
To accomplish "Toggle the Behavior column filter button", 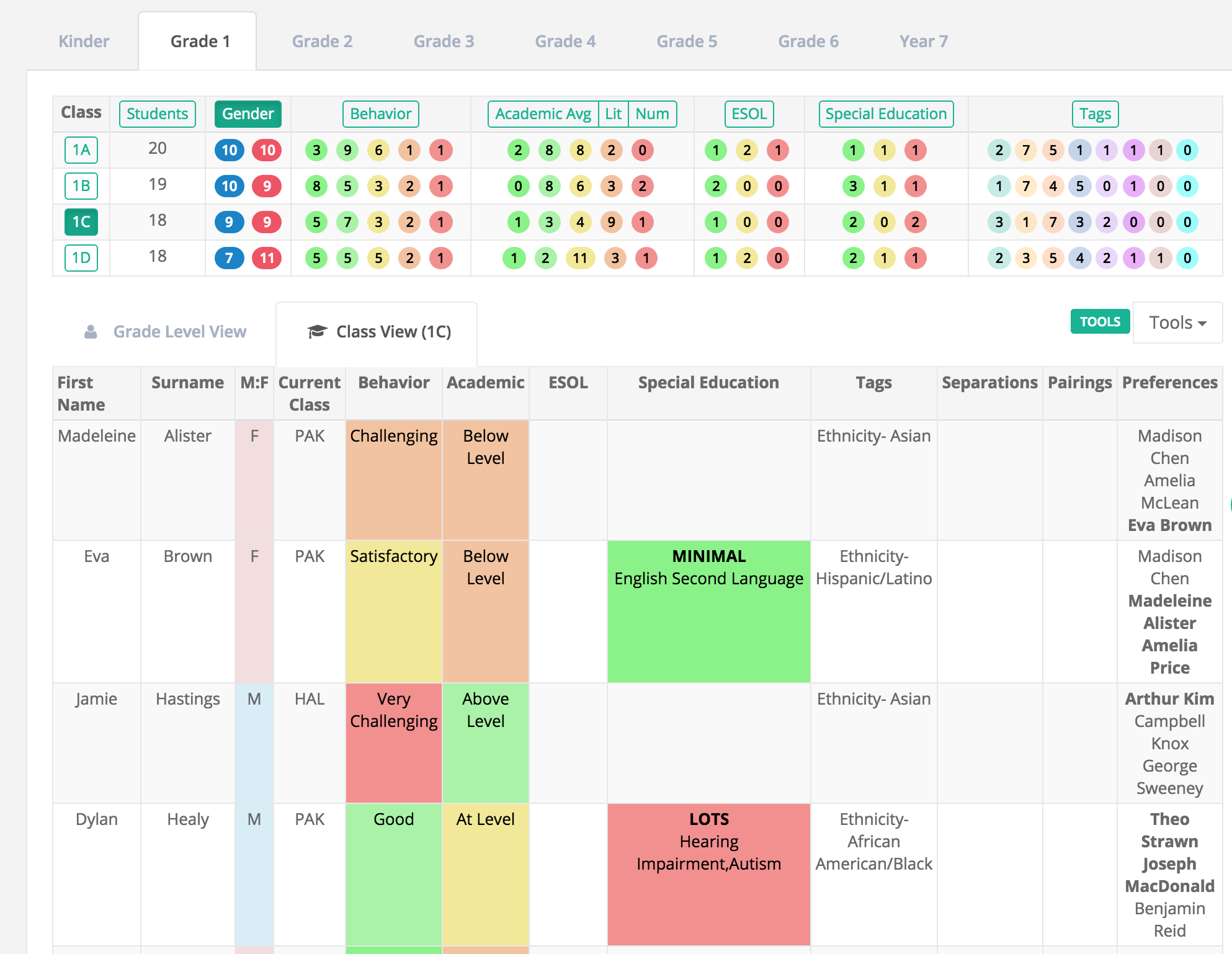I will tap(381, 114).
